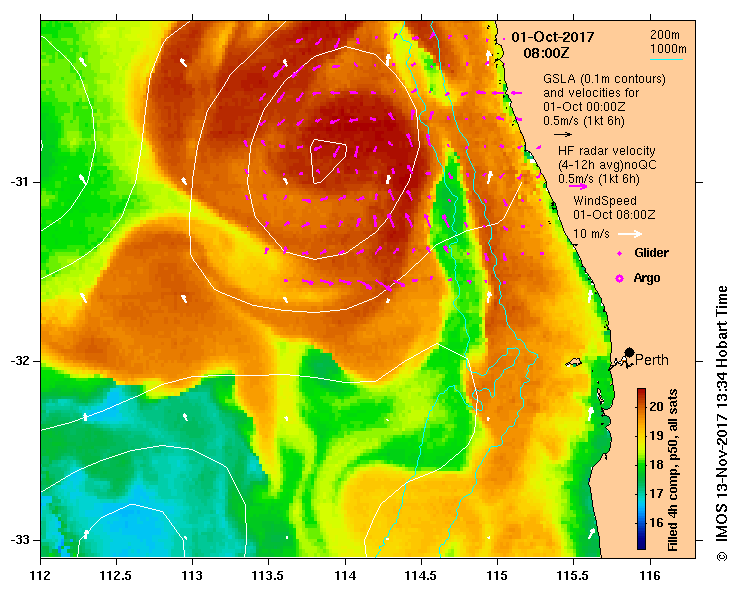Click the innermost eddy contour center
739x592 pixels.
[x=327, y=159]
